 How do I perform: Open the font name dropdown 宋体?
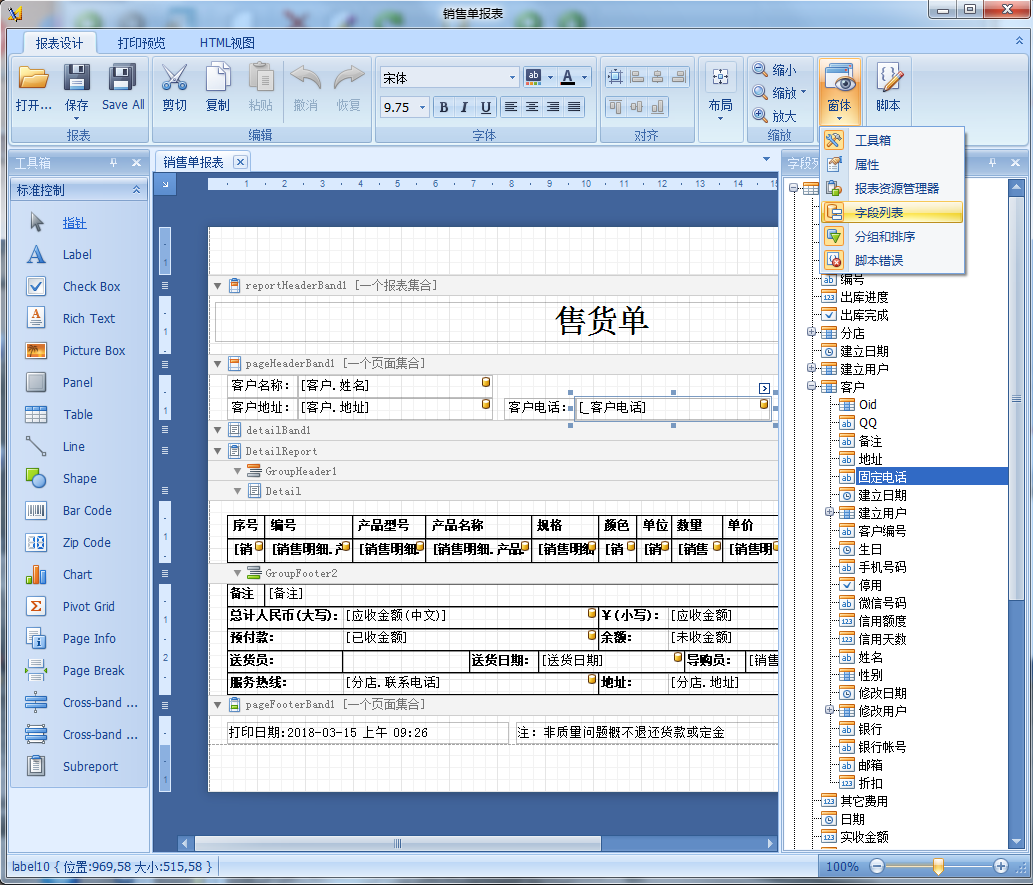click(x=513, y=77)
